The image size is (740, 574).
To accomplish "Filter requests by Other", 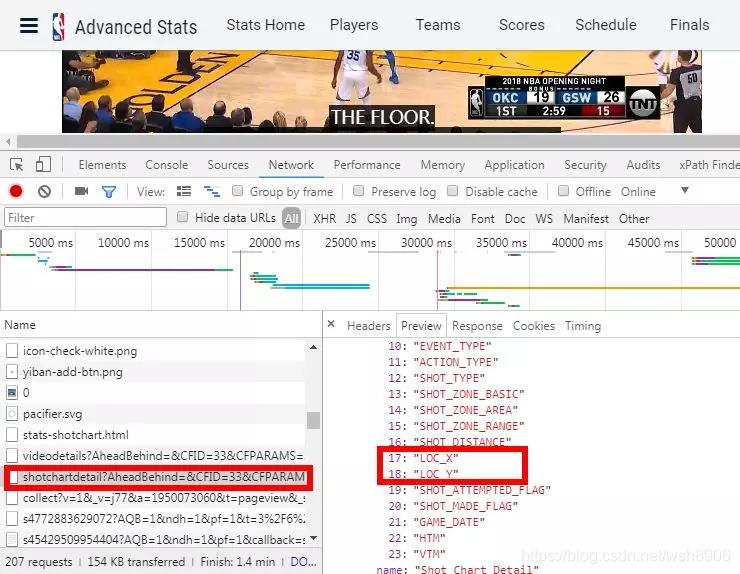I will [x=634, y=219].
